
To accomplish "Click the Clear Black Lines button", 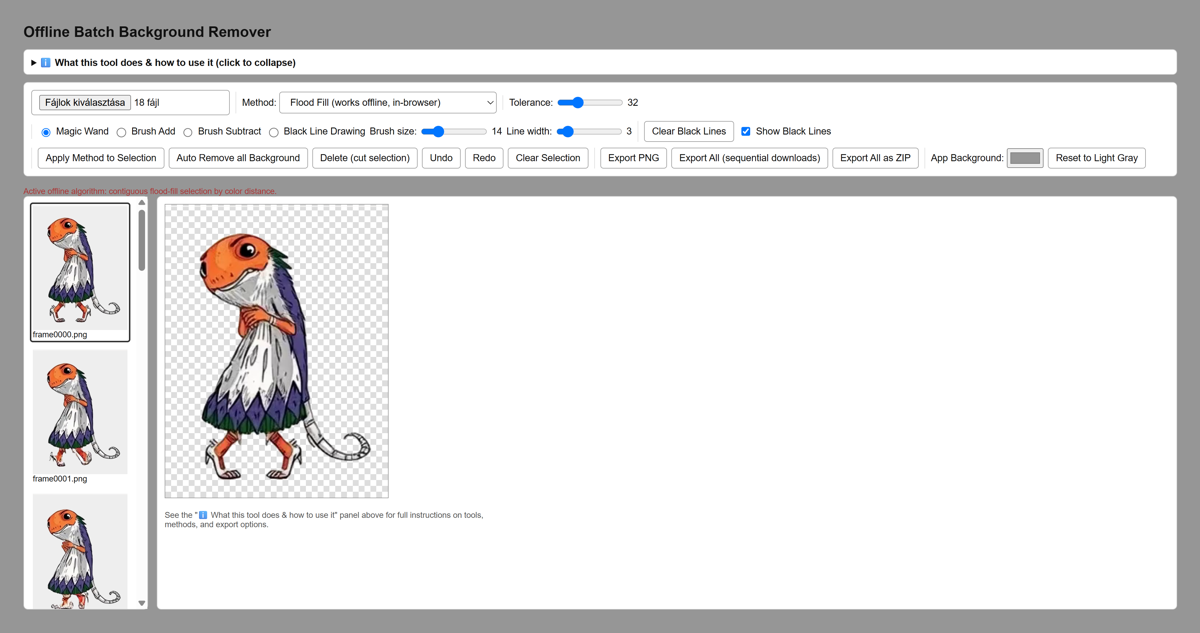I will (689, 131).
